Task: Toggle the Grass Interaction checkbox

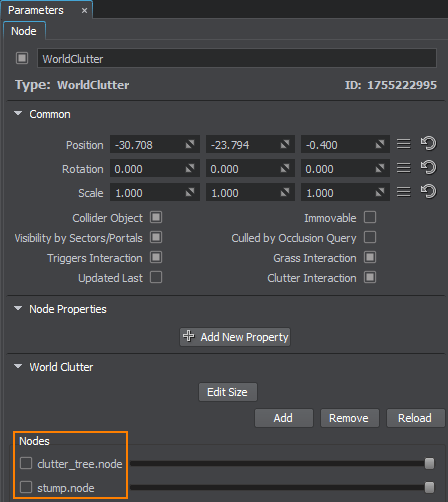Action: point(370,257)
